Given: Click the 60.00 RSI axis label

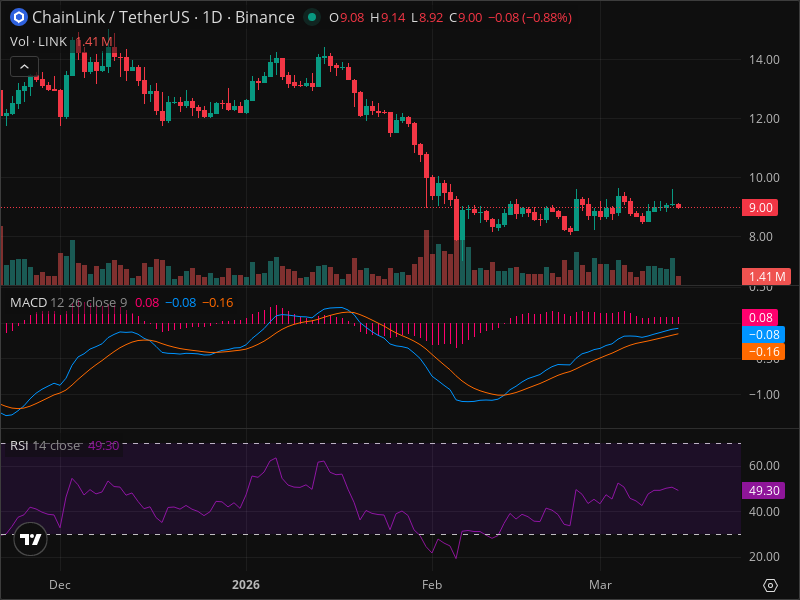Looking at the screenshot, I should 764,465.
